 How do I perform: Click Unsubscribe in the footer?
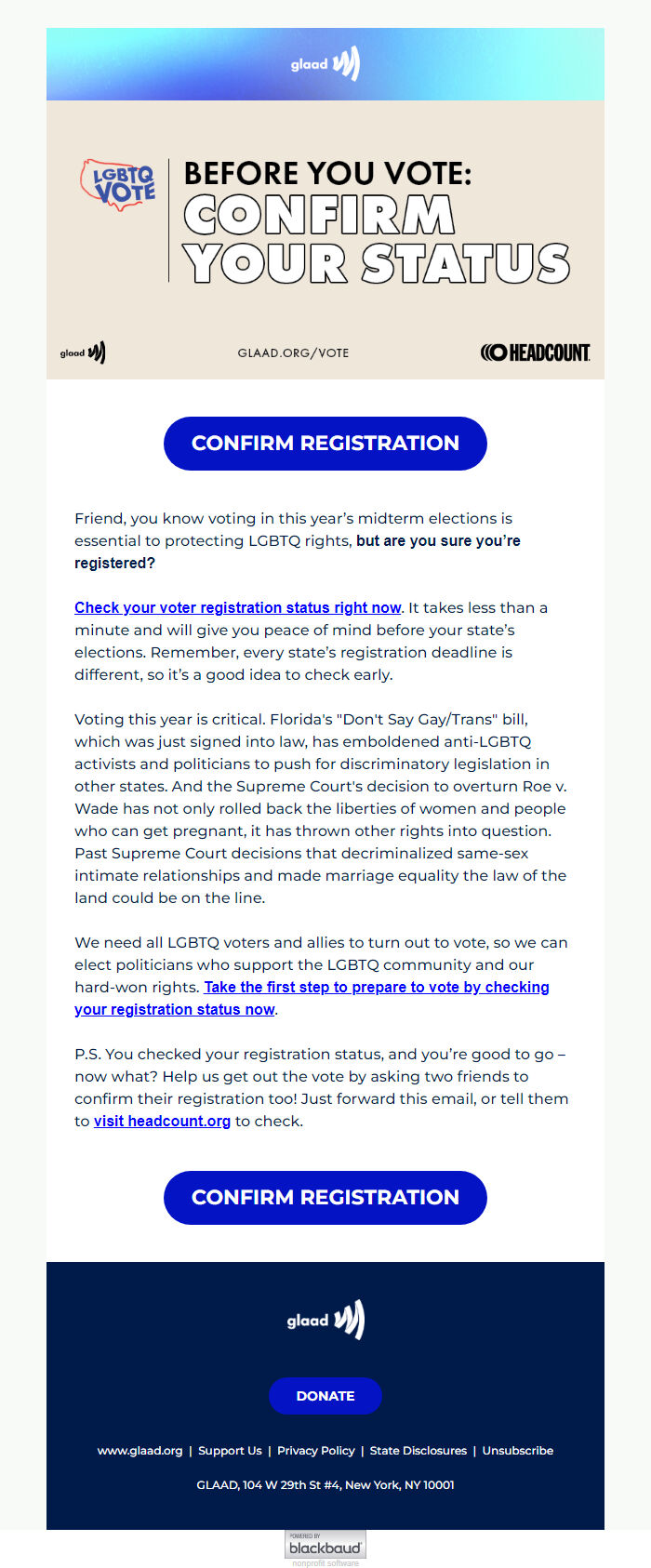[517, 1450]
